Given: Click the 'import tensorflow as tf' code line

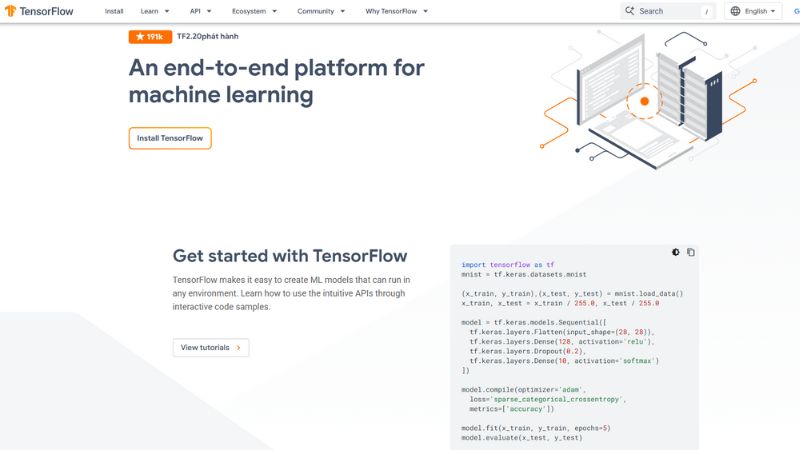Looking at the screenshot, I should (x=508, y=265).
